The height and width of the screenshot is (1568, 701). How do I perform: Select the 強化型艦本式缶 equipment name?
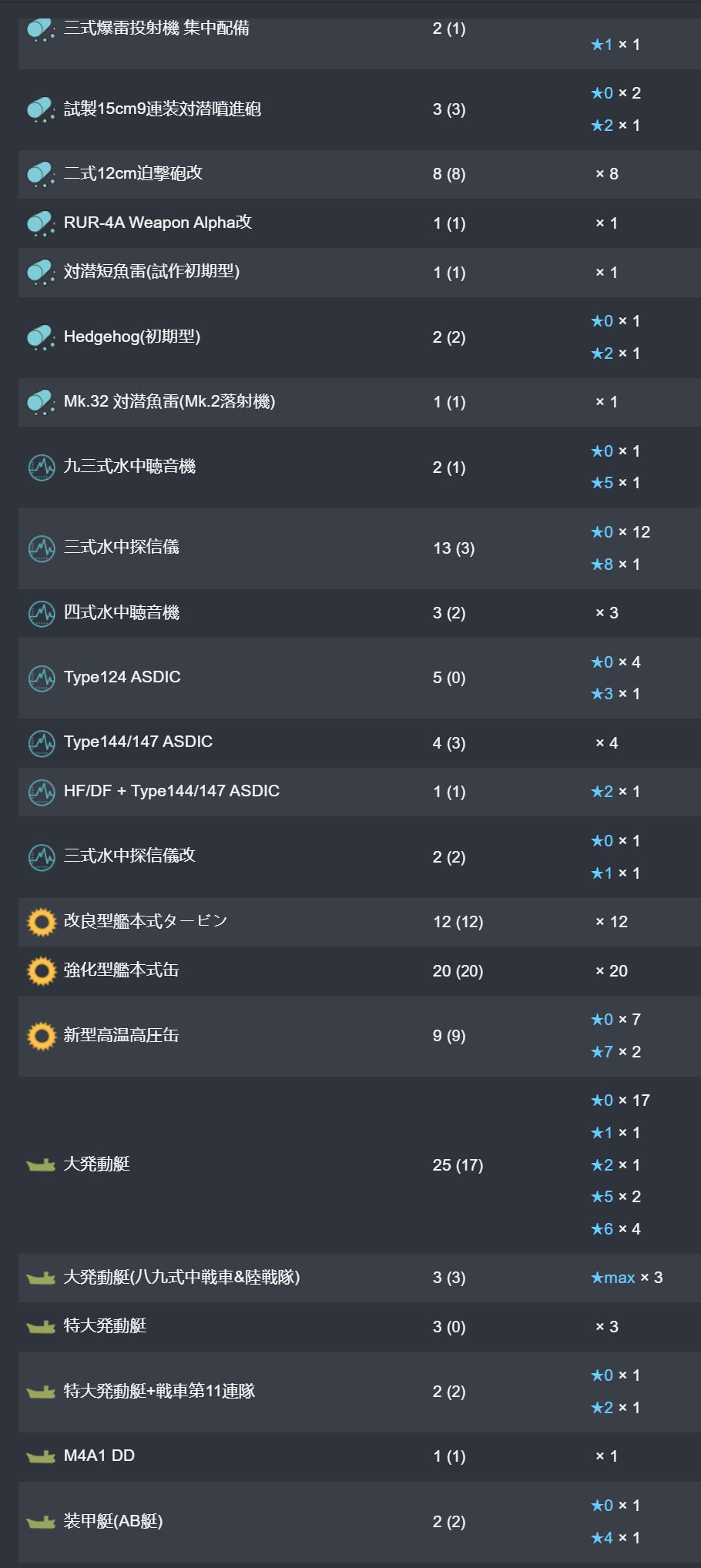(122, 970)
